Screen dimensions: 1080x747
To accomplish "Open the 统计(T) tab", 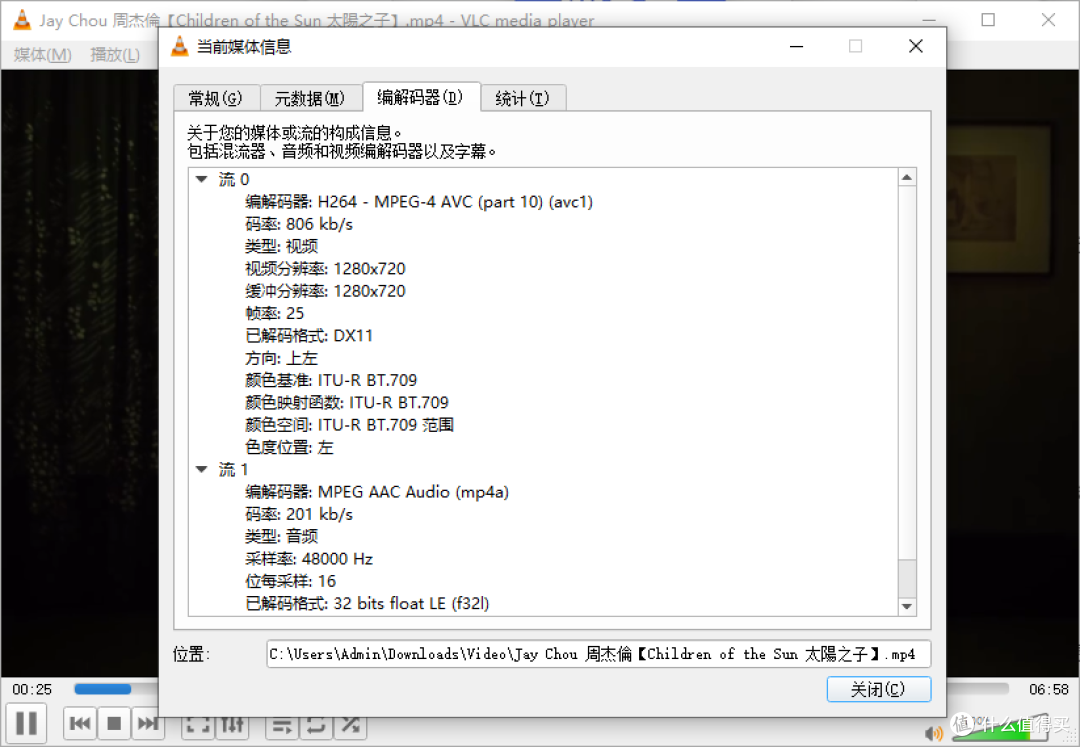I will [x=523, y=98].
